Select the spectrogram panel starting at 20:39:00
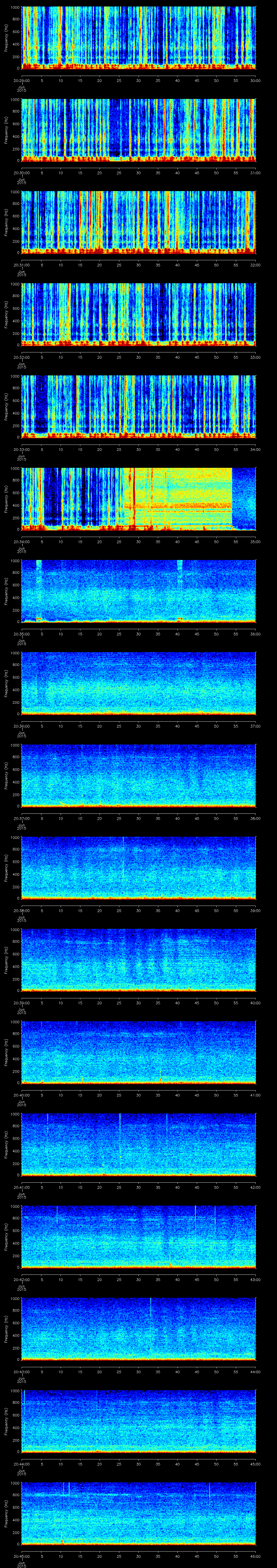This screenshot has height=1568, width=277. click(138, 960)
